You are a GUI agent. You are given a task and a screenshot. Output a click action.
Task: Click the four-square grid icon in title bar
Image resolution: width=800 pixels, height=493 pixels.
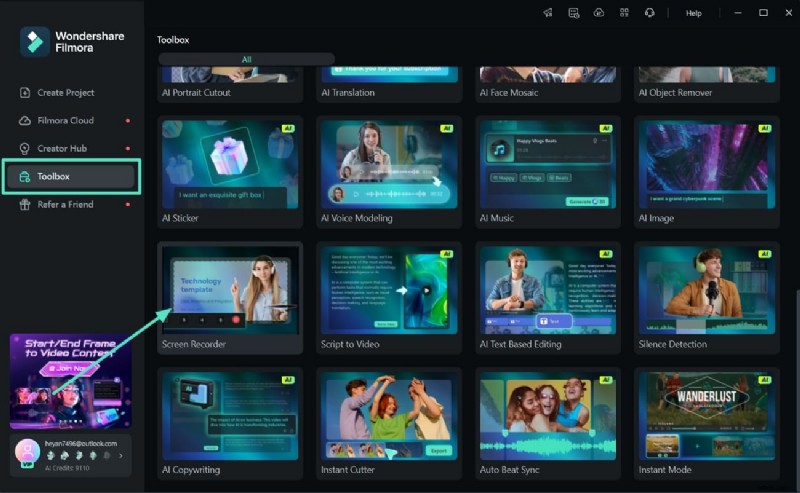tap(624, 13)
